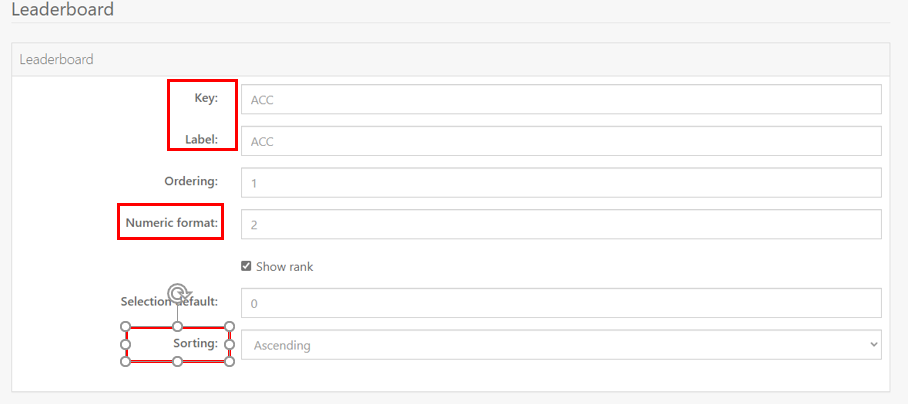Click the Ordering: field label
908x404 pixels.
[x=191, y=181]
